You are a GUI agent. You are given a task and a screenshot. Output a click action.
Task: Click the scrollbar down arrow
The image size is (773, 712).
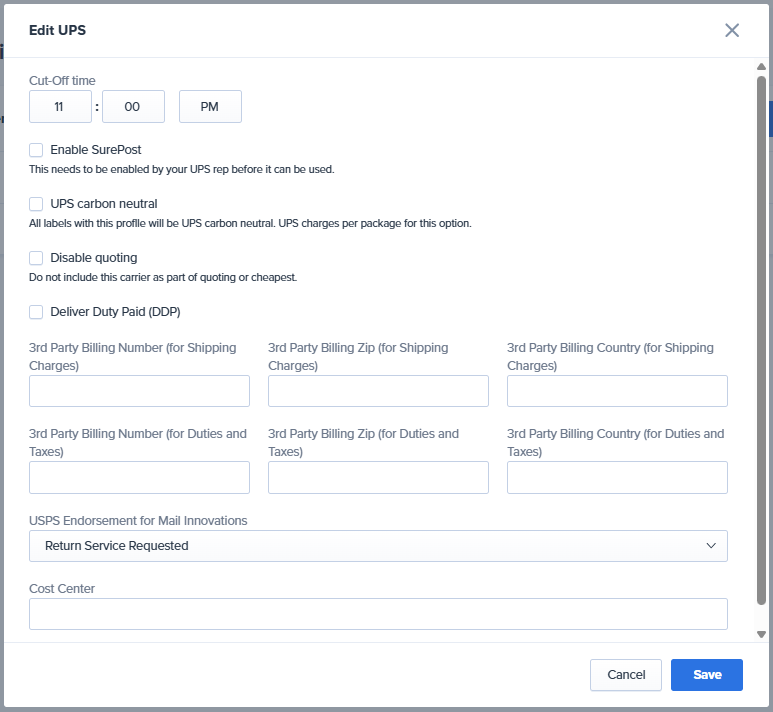(x=761, y=634)
